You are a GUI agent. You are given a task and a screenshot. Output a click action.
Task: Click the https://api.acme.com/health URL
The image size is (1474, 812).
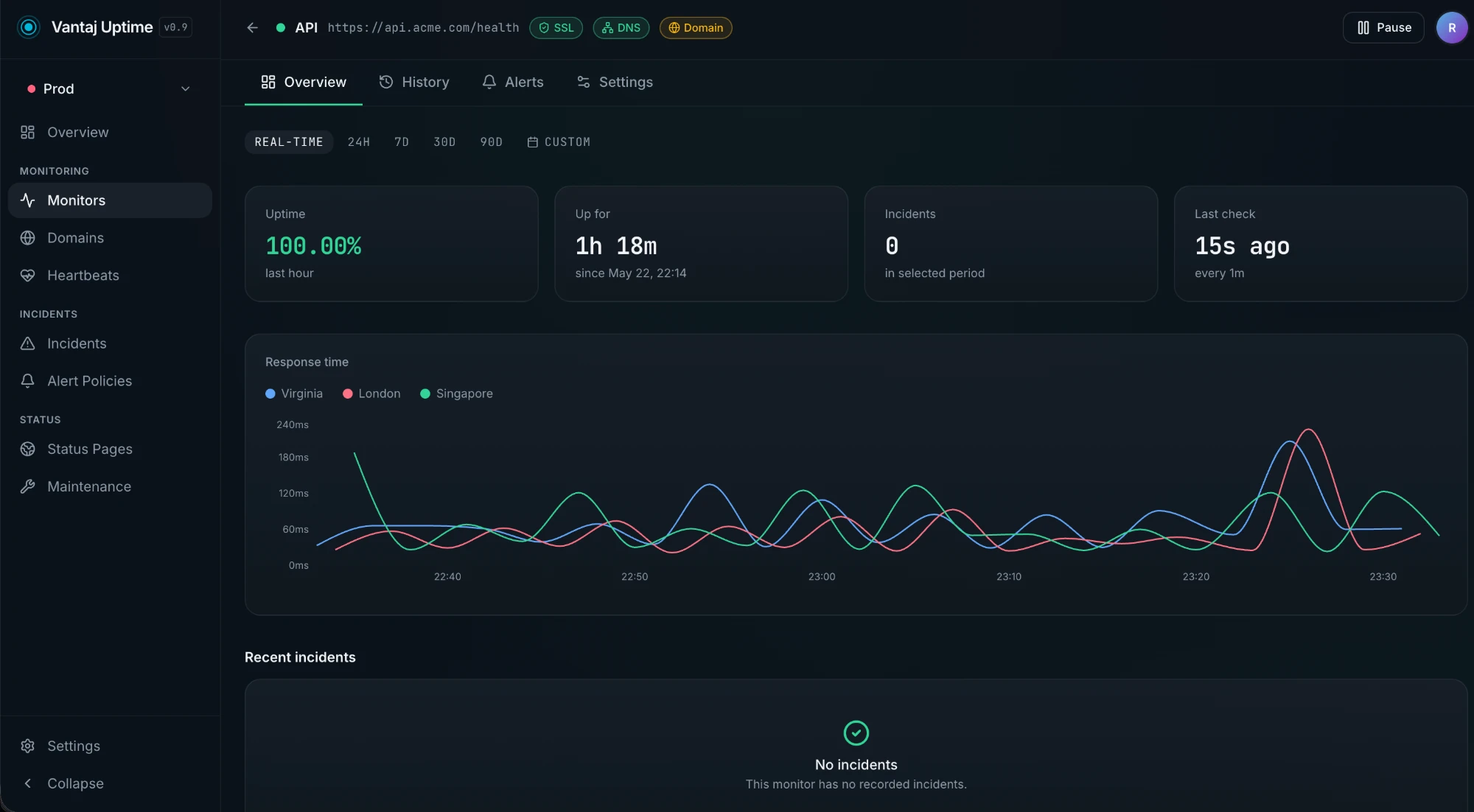coord(423,27)
